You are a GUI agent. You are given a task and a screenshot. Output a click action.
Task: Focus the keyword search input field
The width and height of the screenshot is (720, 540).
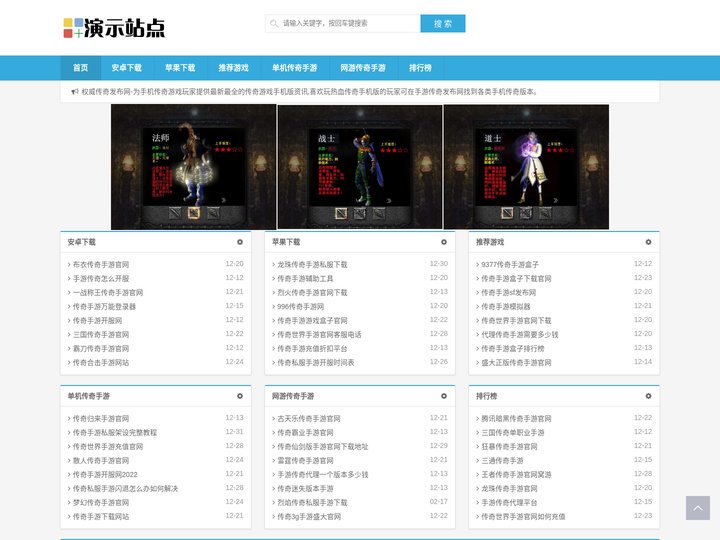[x=343, y=23]
